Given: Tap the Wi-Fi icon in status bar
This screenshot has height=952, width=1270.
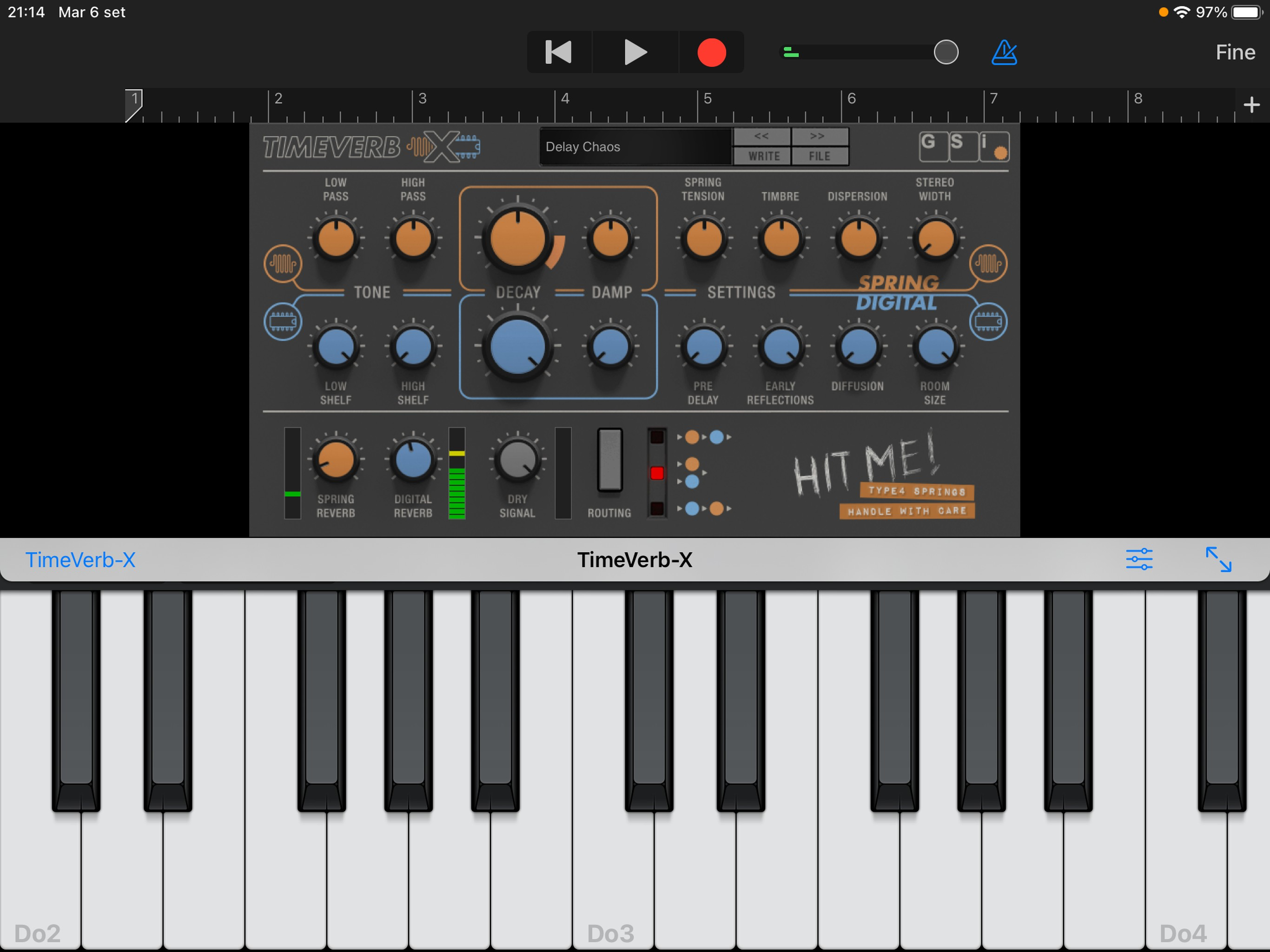Looking at the screenshot, I should pyautogui.click(x=1182, y=12).
